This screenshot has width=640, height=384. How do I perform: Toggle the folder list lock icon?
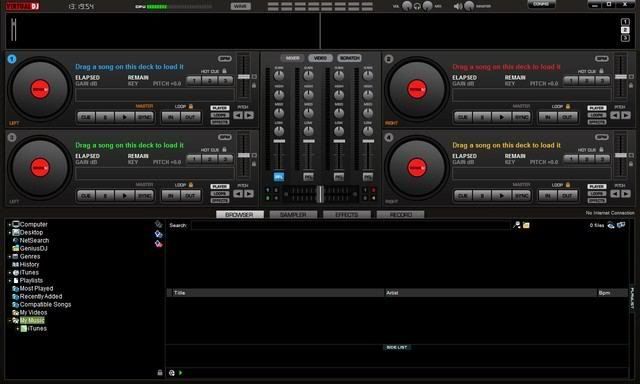pyautogui.click(x=160, y=373)
